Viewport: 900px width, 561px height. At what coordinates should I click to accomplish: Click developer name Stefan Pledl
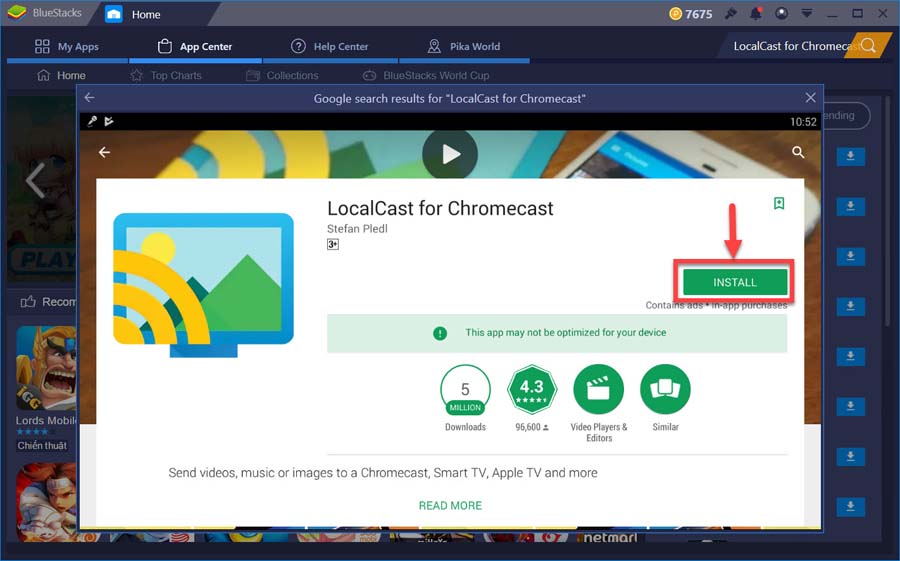(x=357, y=229)
